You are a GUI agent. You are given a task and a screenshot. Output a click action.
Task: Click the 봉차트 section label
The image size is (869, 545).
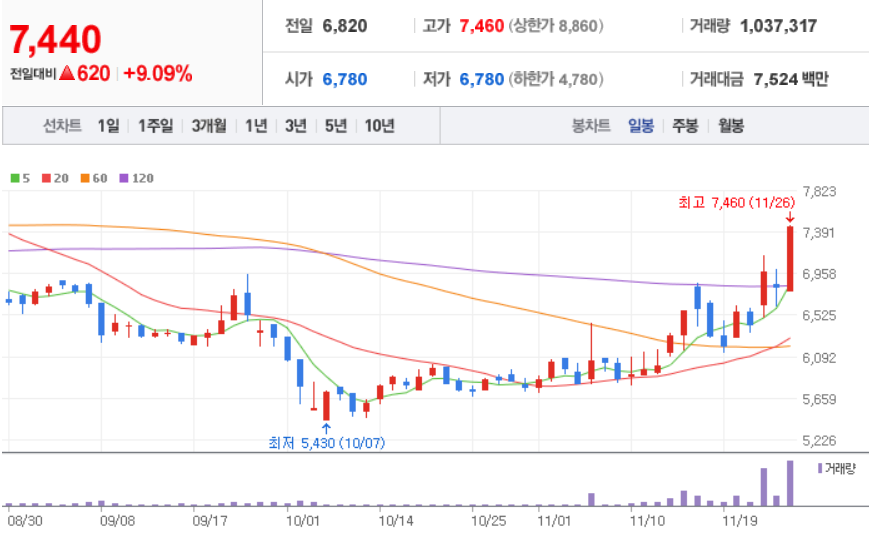click(591, 126)
